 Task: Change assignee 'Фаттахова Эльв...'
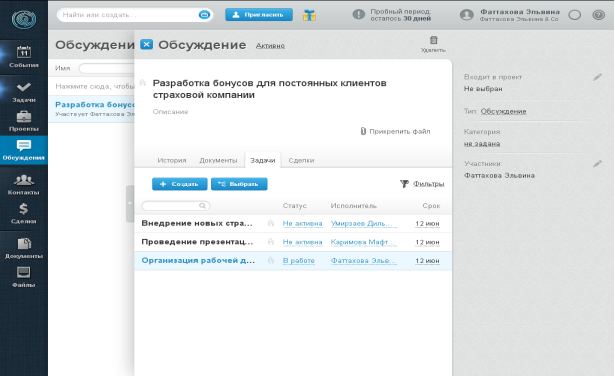coord(364,261)
